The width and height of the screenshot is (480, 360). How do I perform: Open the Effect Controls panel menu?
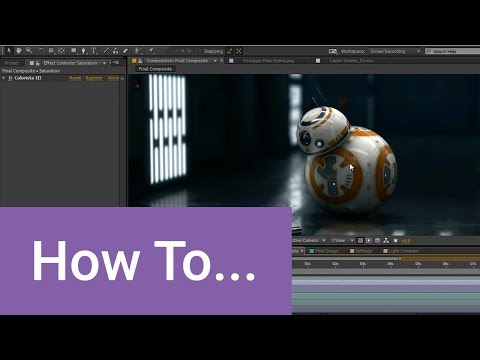(x=116, y=63)
